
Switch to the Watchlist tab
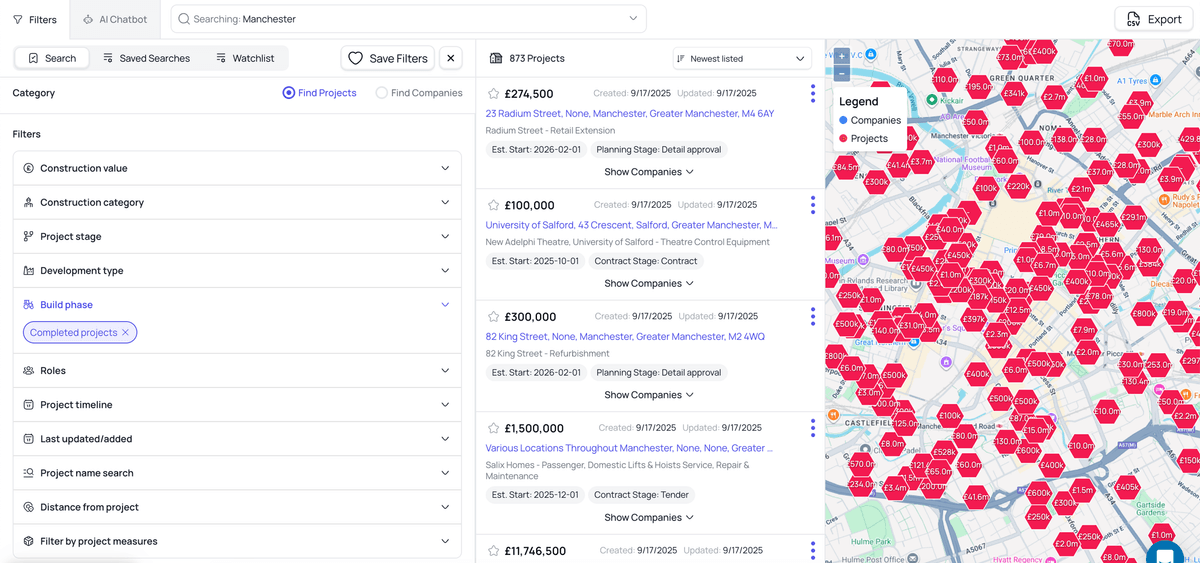point(245,58)
